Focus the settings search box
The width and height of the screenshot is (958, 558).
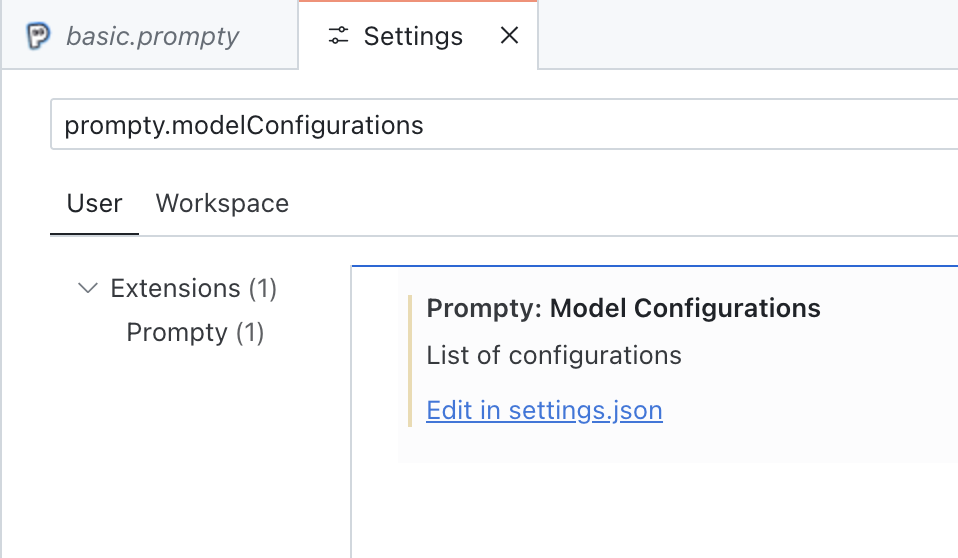click(500, 125)
